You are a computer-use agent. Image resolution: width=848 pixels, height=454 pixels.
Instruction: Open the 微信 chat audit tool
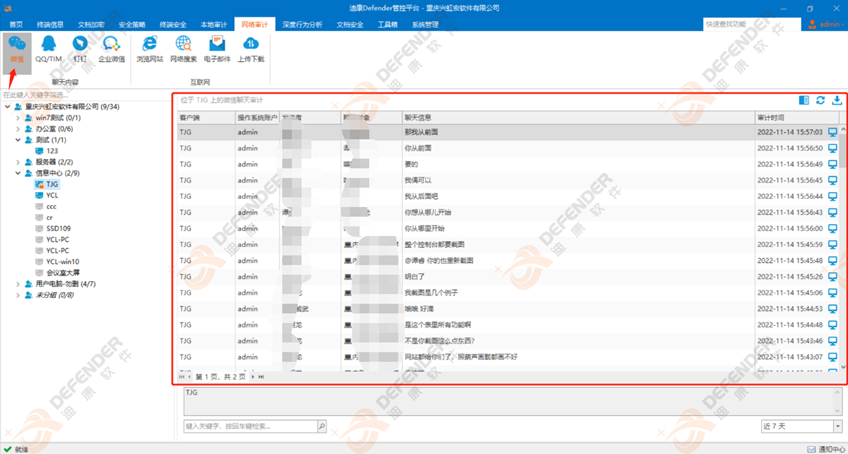click(x=17, y=48)
